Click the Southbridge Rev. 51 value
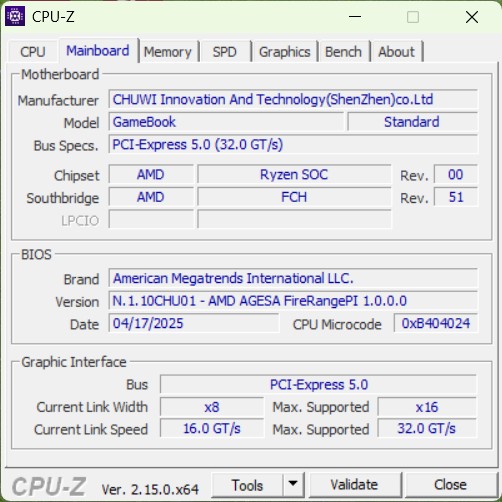Screen dimensions: 502x502 click(456, 197)
